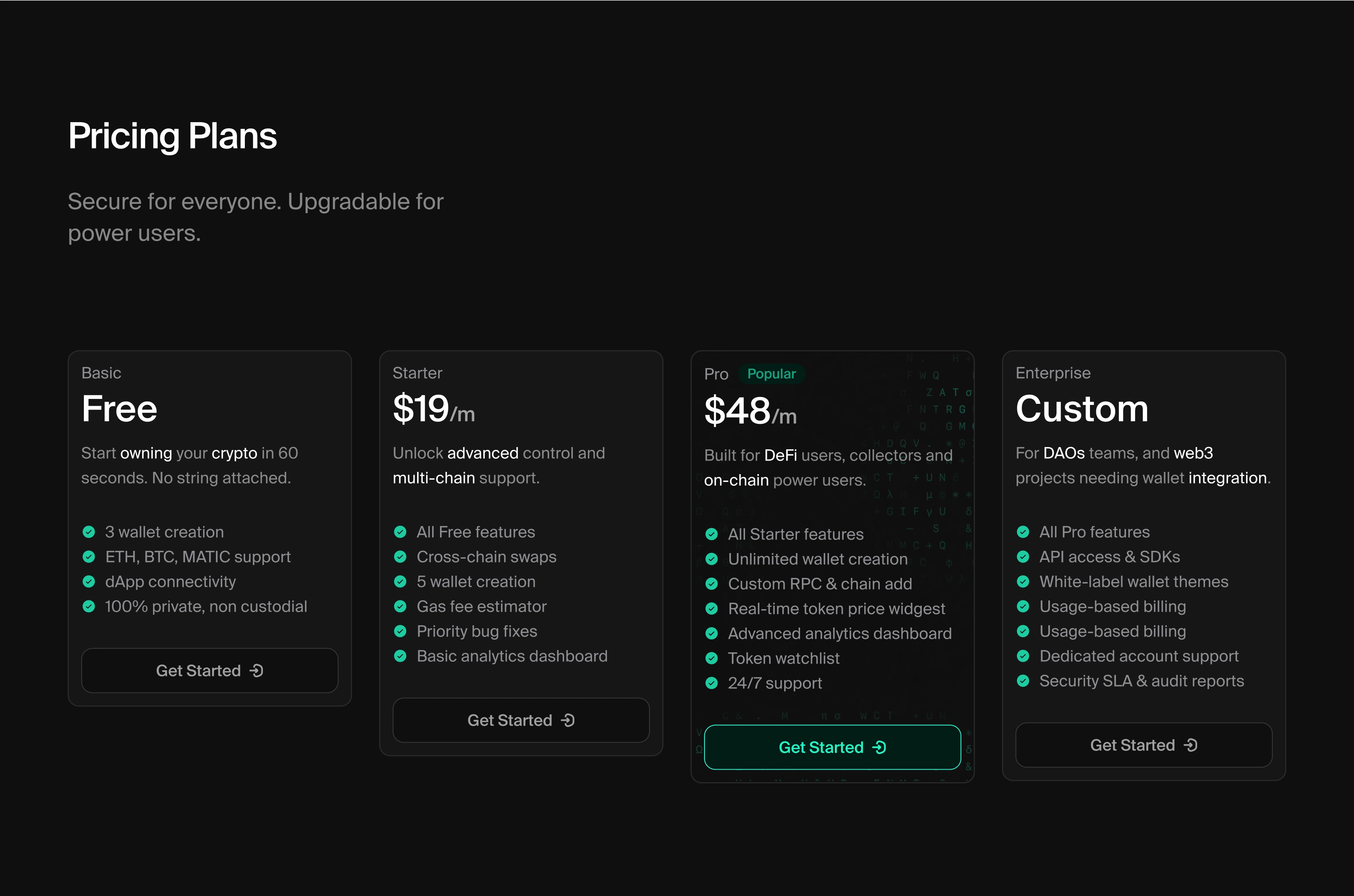
Task: Click the Pricing Plans heading
Action: click(172, 136)
